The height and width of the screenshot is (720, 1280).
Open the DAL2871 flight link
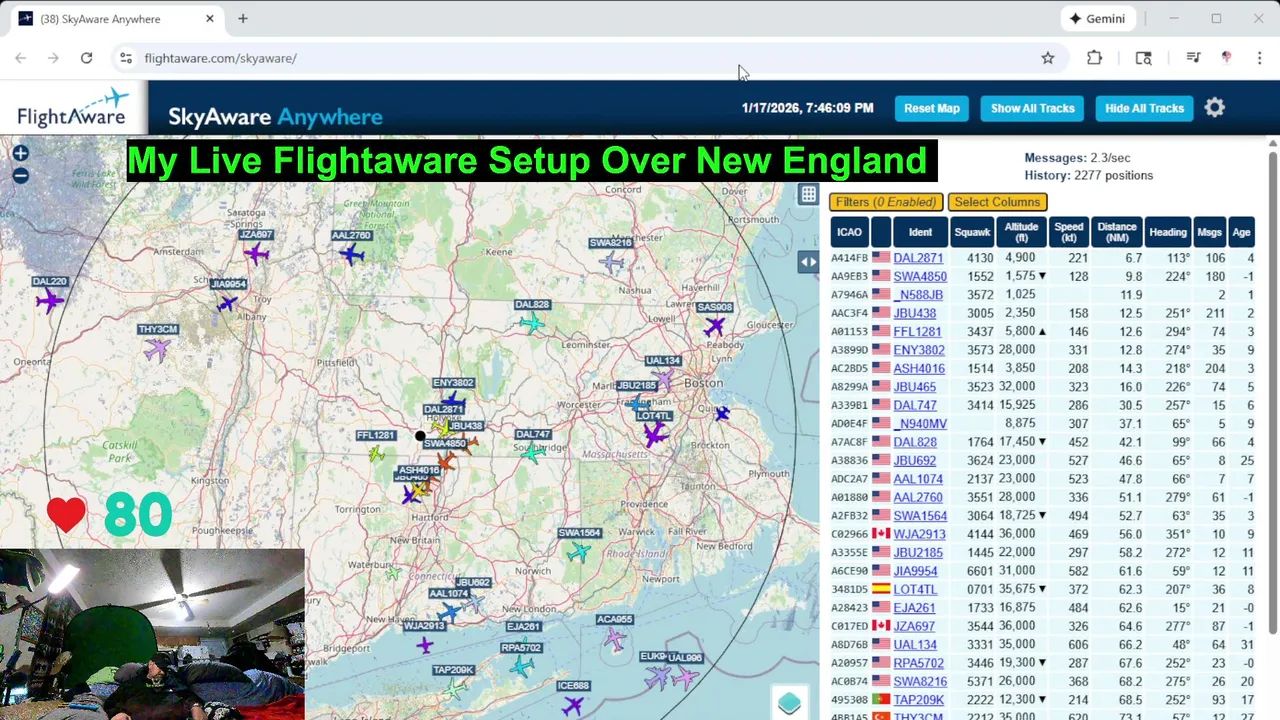click(x=918, y=258)
